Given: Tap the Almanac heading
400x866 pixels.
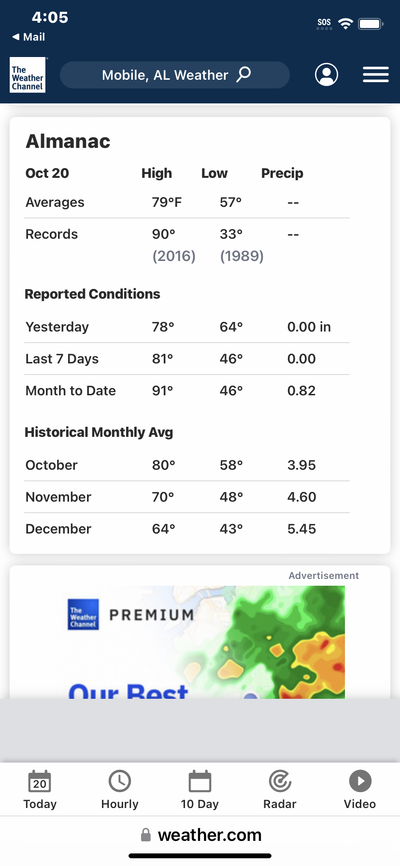Looking at the screenshot, I should (68, 141).
